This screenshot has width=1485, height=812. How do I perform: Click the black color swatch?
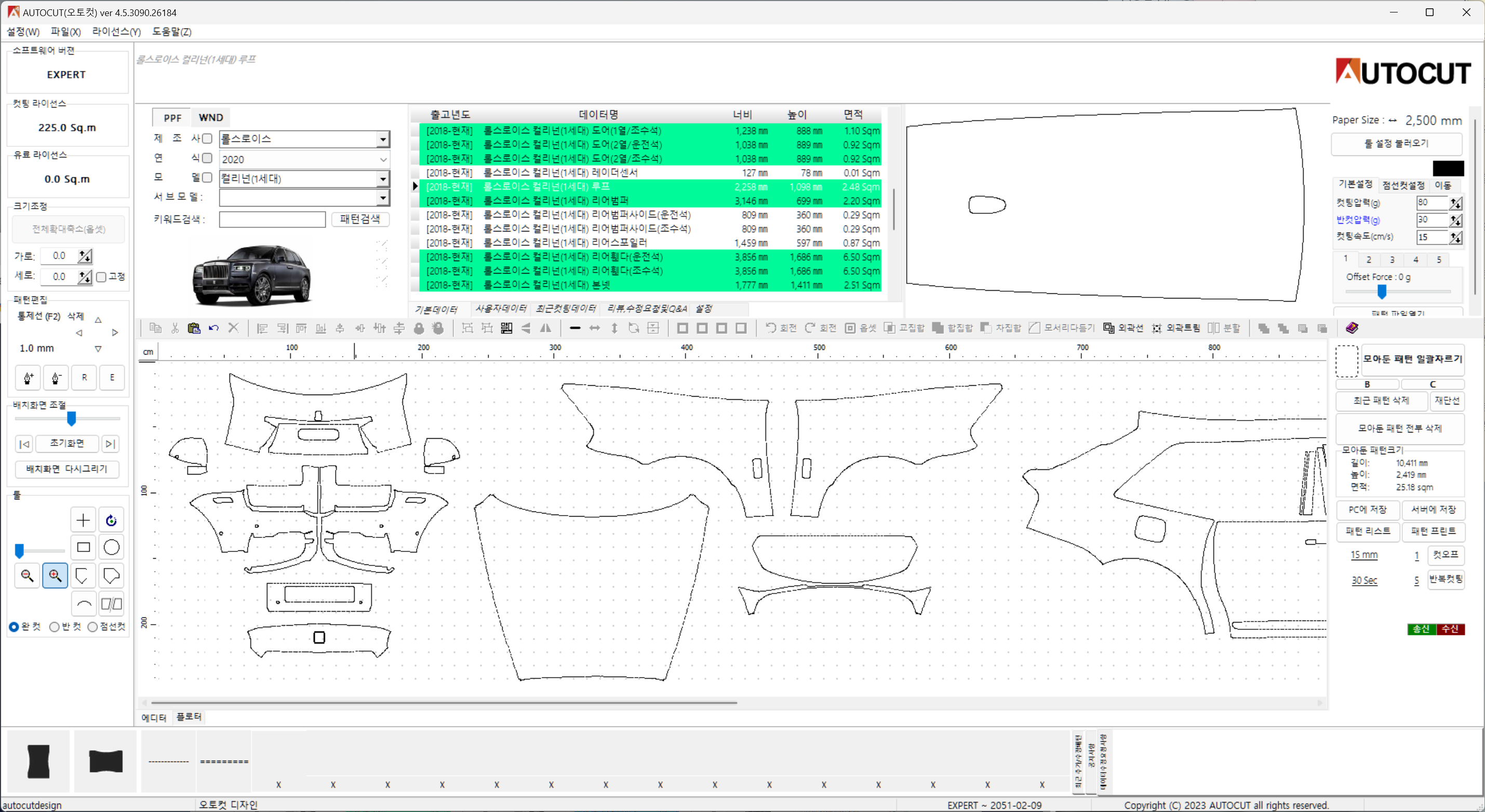pyautogui.click(x=1448, y=168)
